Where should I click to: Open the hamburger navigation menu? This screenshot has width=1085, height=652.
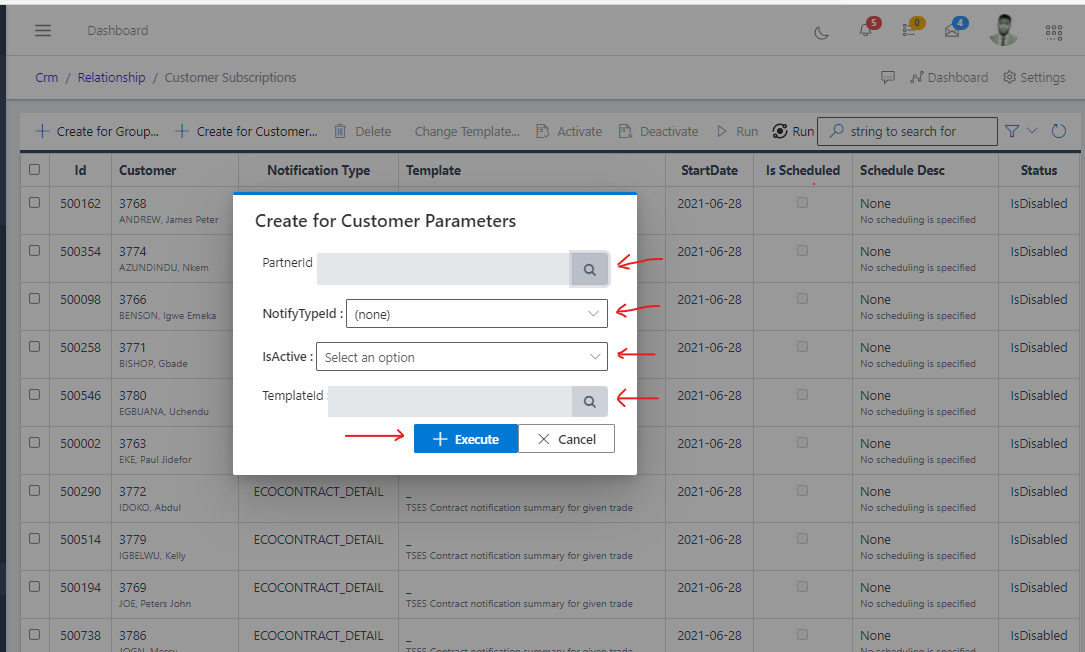click(43, 30)
